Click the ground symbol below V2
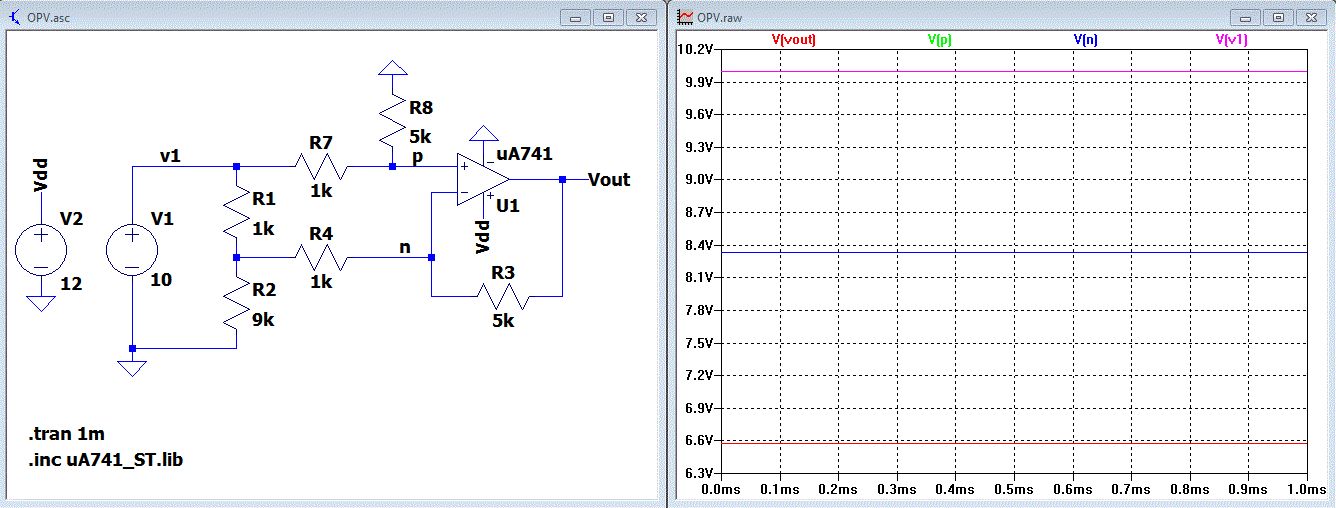This screenshot has width=1336, height=508. point(41,304)
